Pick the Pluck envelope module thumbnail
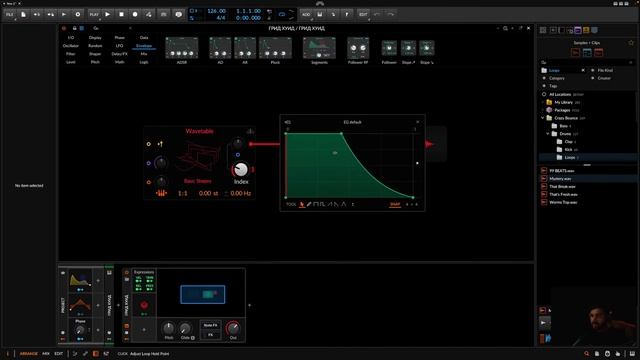 [275, 48]
